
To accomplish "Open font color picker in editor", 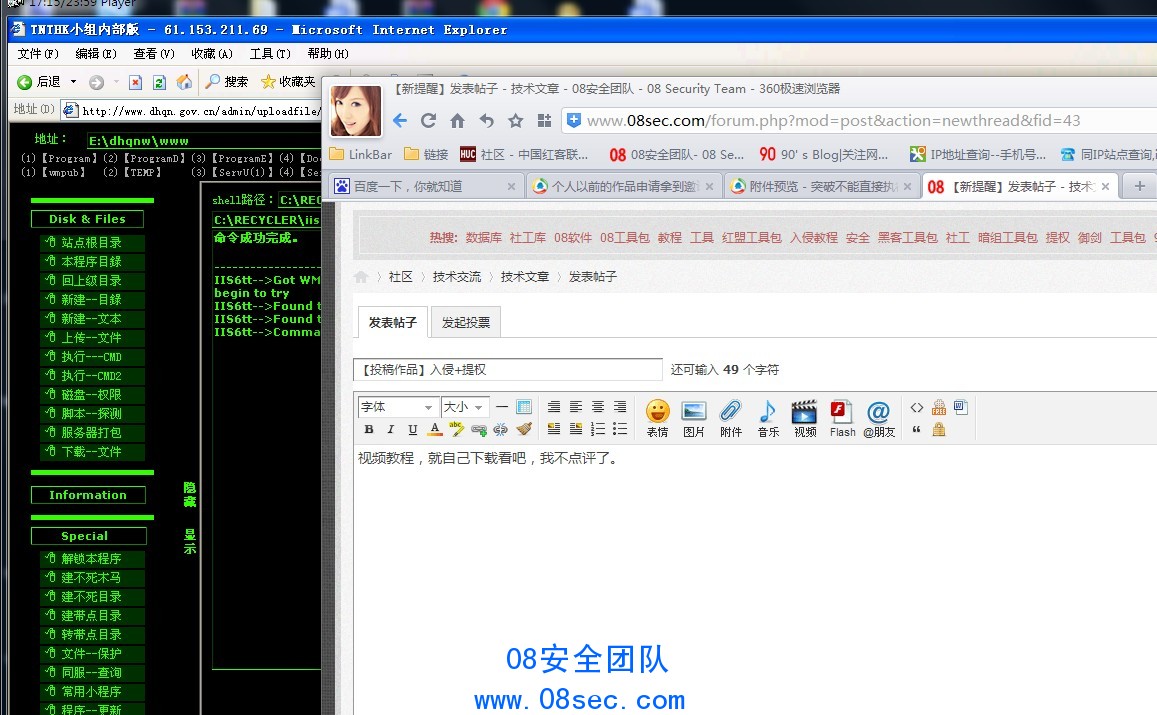I will tap(435, 429).
